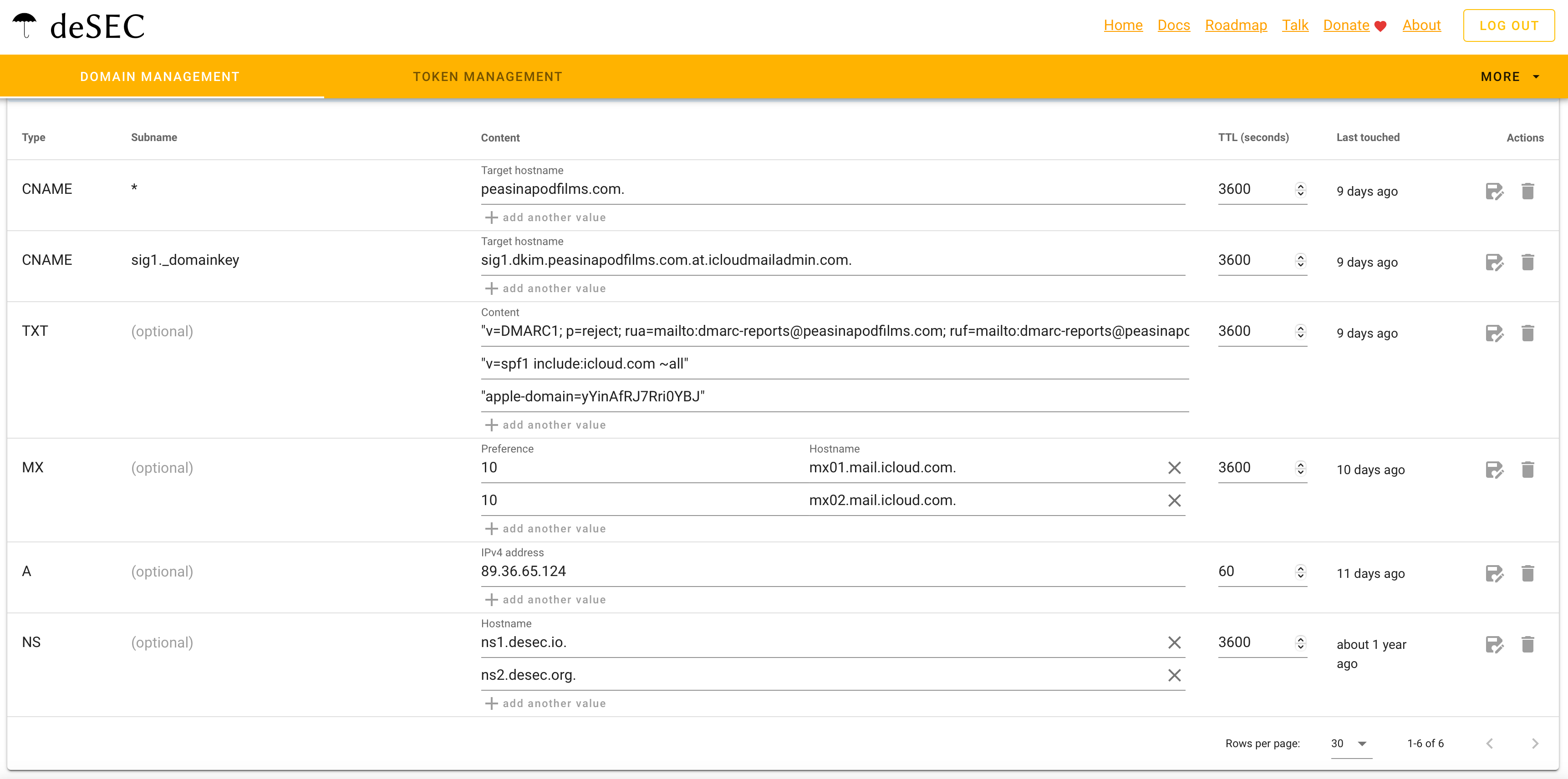Adjust TTL stepper of NS record

[x=1301, y=643]
